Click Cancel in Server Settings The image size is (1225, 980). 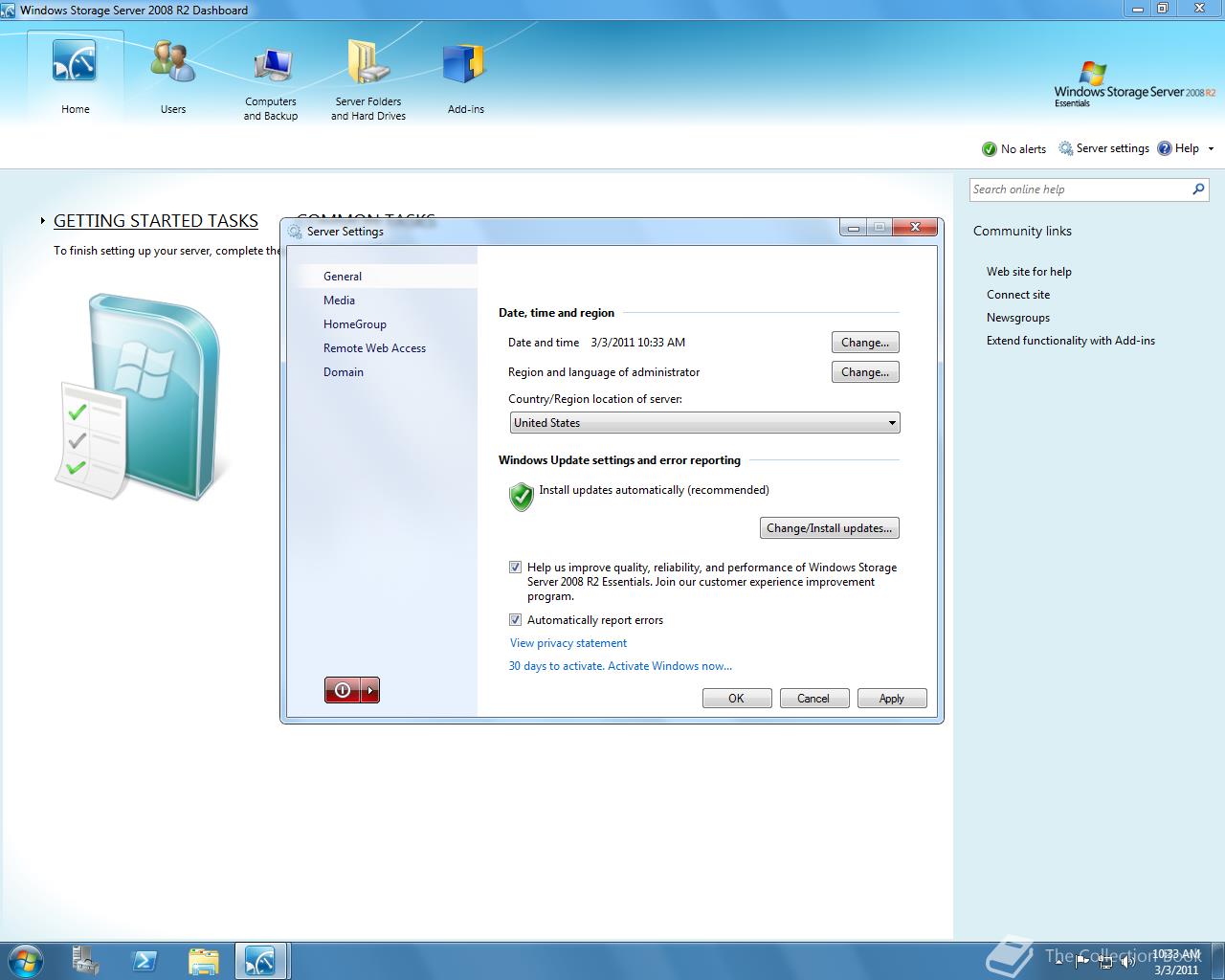tap(814, 699)
